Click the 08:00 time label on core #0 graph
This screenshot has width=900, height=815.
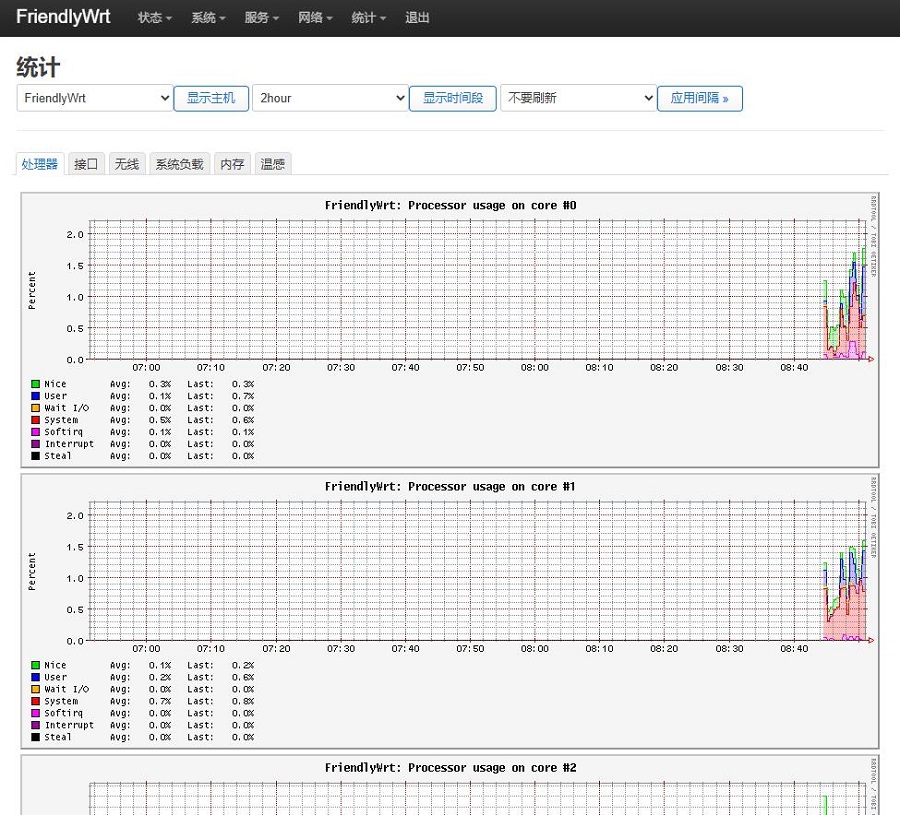click(x=535, y=368)
